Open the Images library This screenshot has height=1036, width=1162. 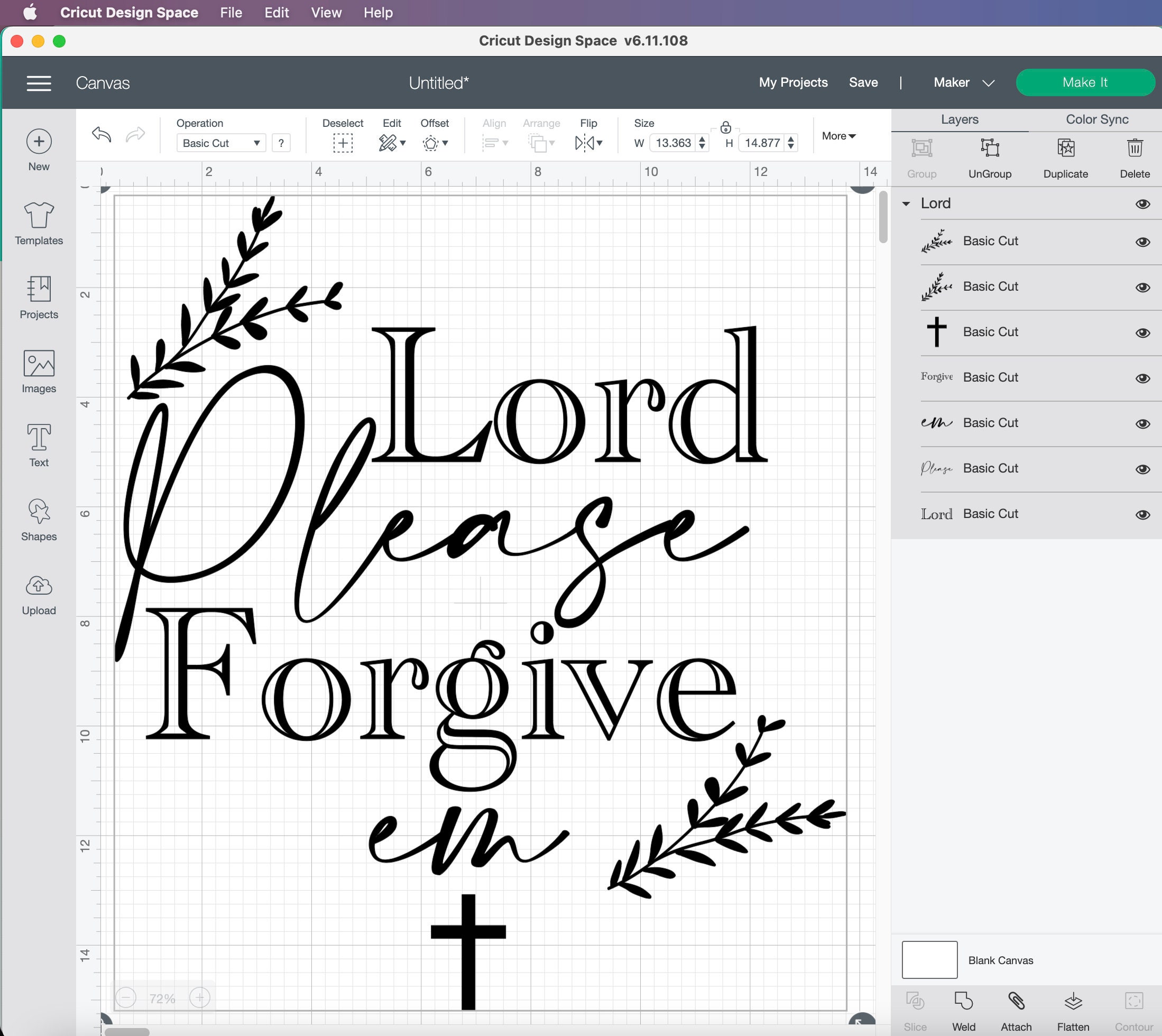click(38, 372)
